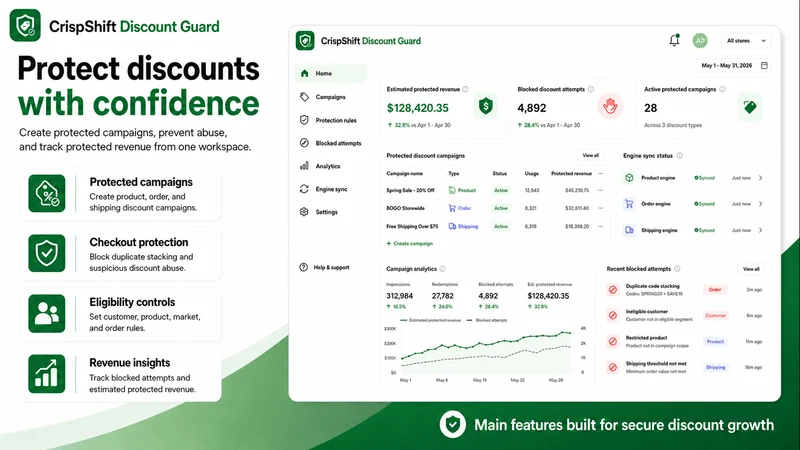Click the Impressions value 312,984
This screenshot has height=450, width=800.
pos(399,296)
